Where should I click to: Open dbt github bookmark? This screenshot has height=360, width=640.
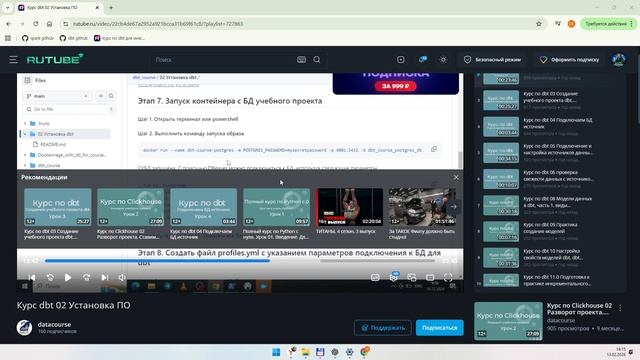(73, 38)
